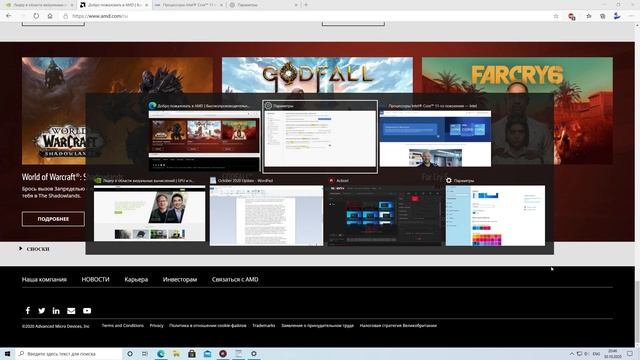
Task: Open Карьера footer link
Action: pos(136,279)
